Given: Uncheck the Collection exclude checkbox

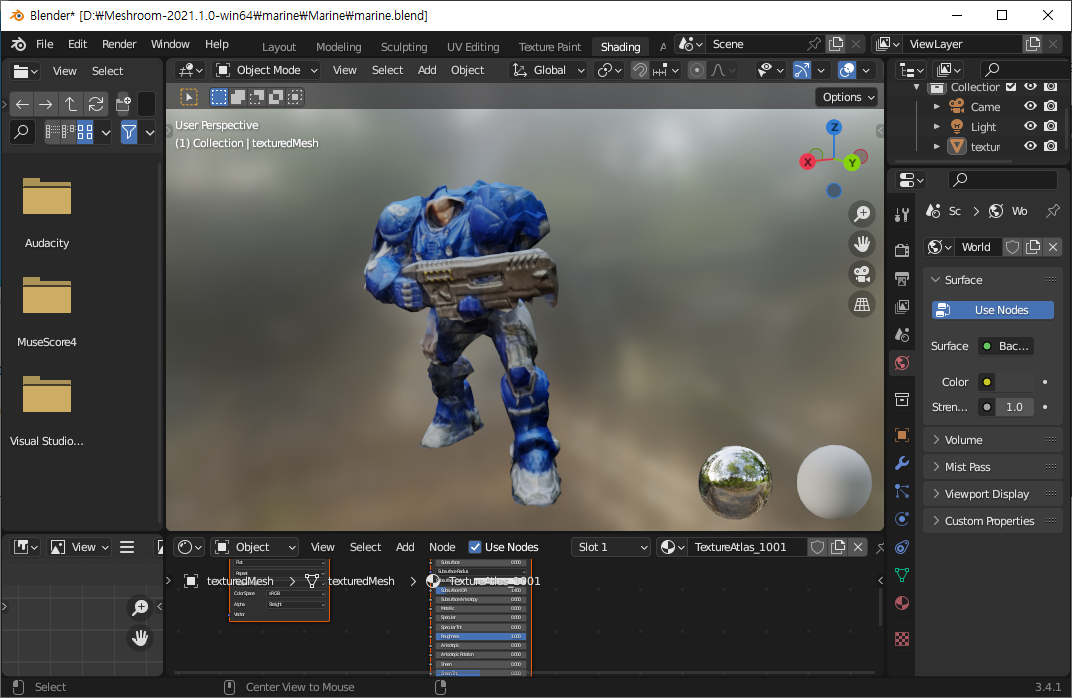Looking at the screenshot, I should click(x=1011, y=86).
